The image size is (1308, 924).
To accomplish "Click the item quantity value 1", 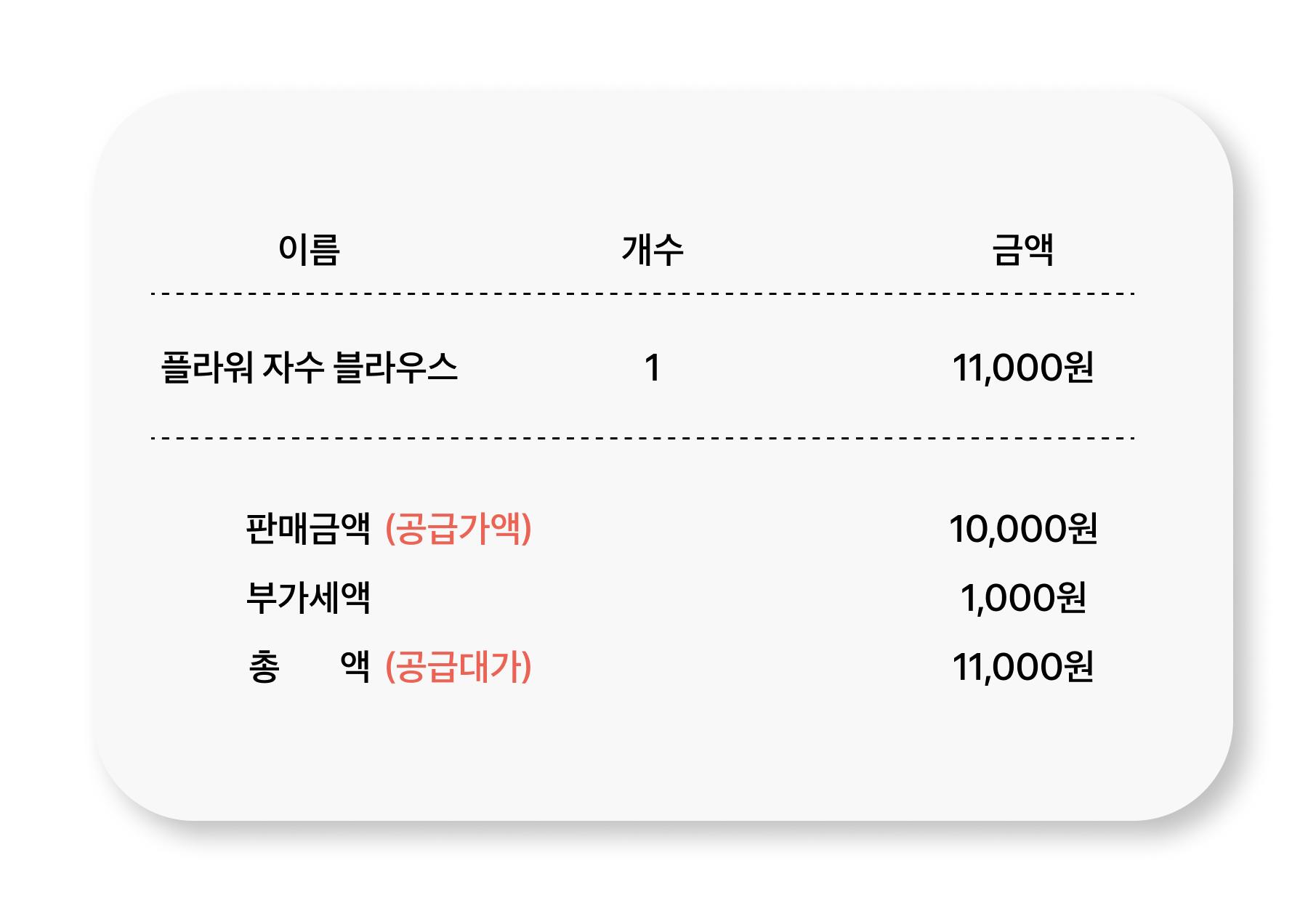I will click(x=652, y=368).
